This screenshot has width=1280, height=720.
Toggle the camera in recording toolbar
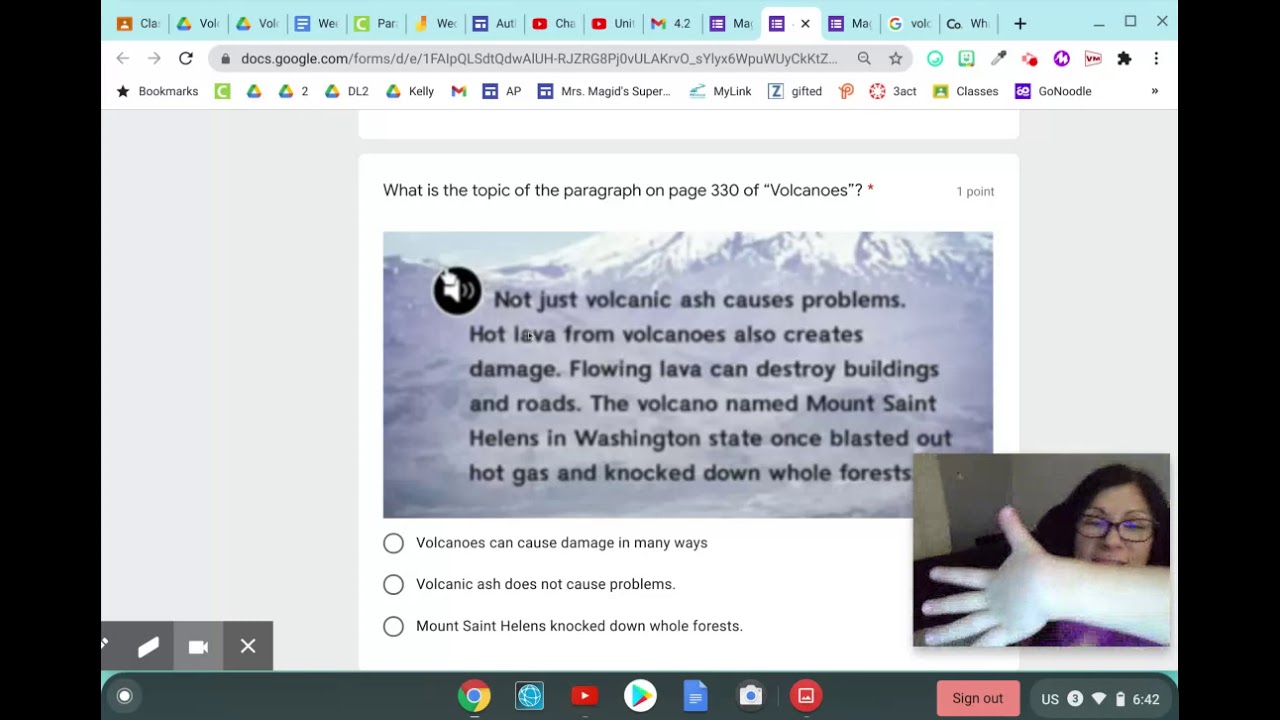tap(198, 647)
